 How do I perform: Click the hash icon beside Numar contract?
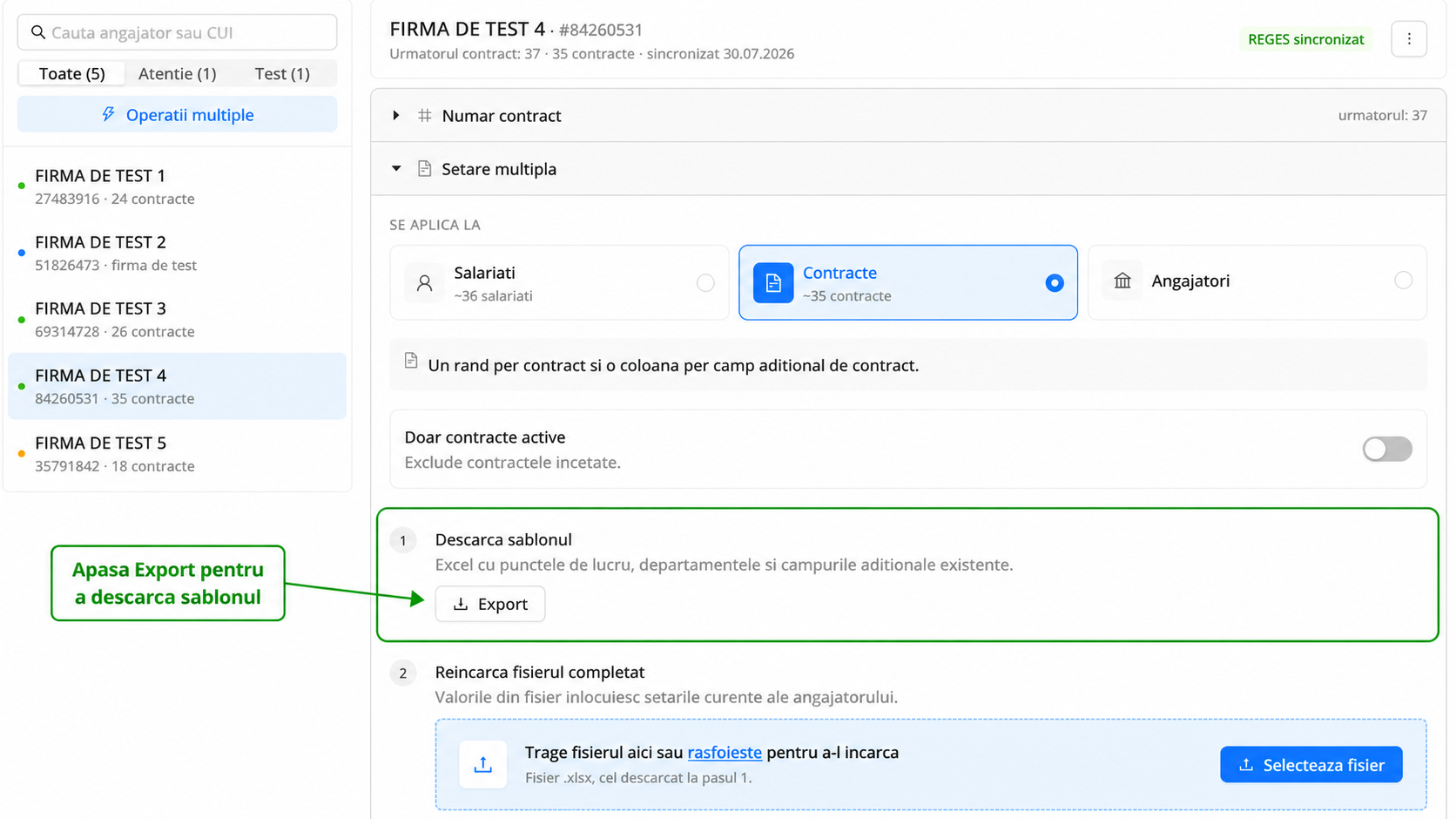tap(424, 115)
